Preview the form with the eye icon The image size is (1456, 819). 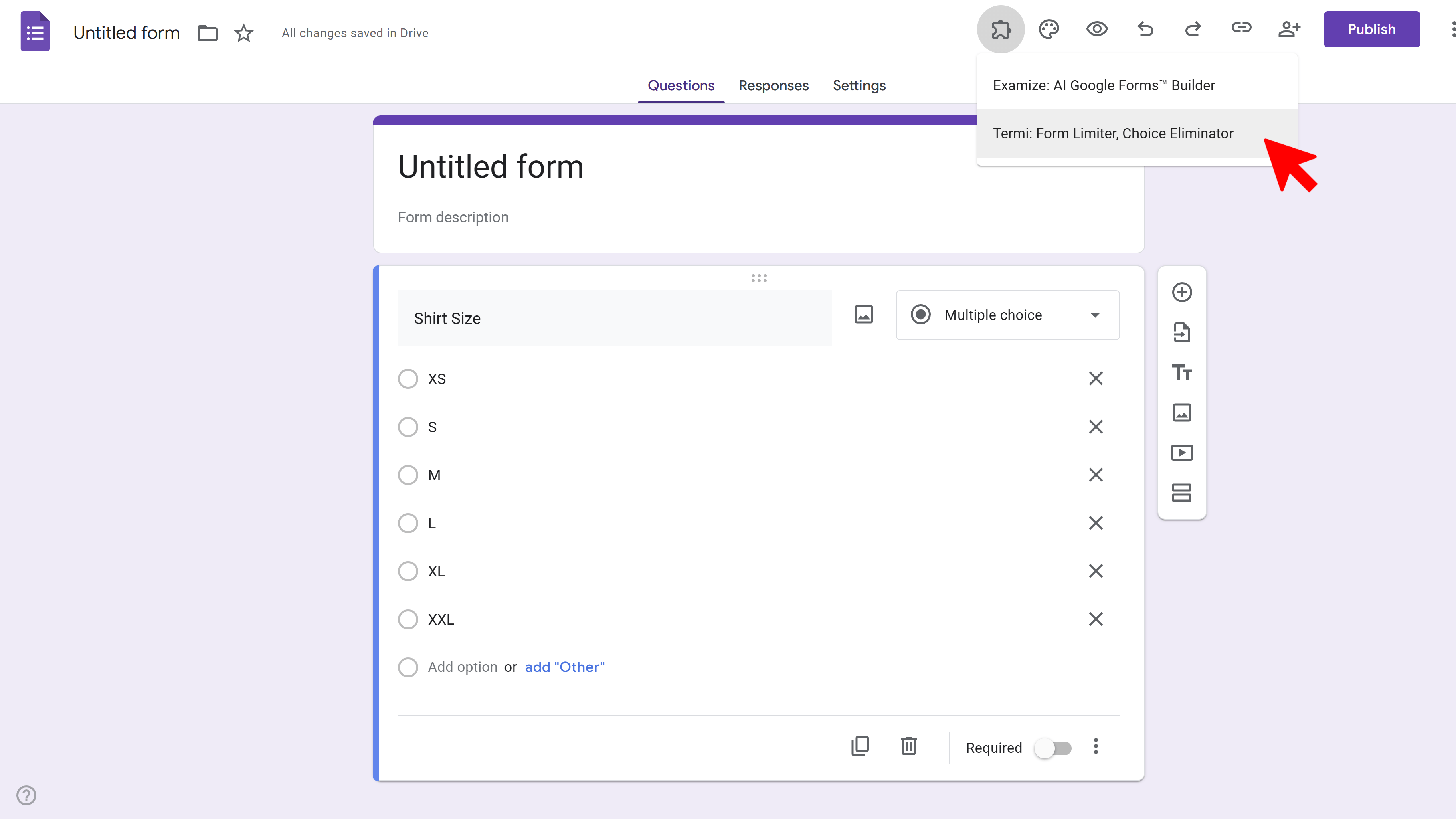[1096, 29]
